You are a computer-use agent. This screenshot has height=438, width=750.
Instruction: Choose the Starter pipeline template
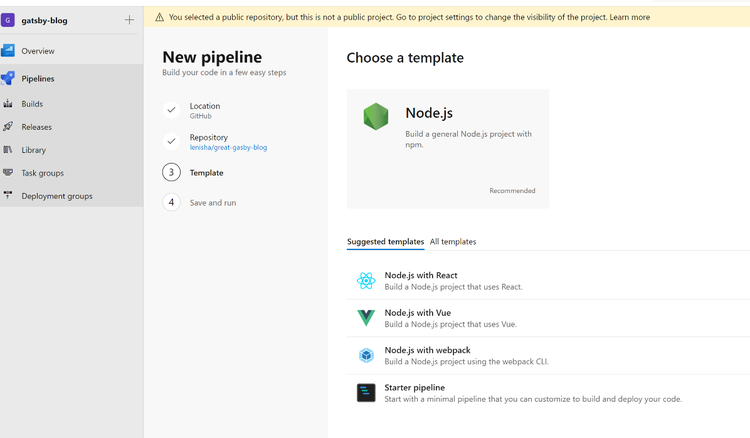click(x=548, y=393)
